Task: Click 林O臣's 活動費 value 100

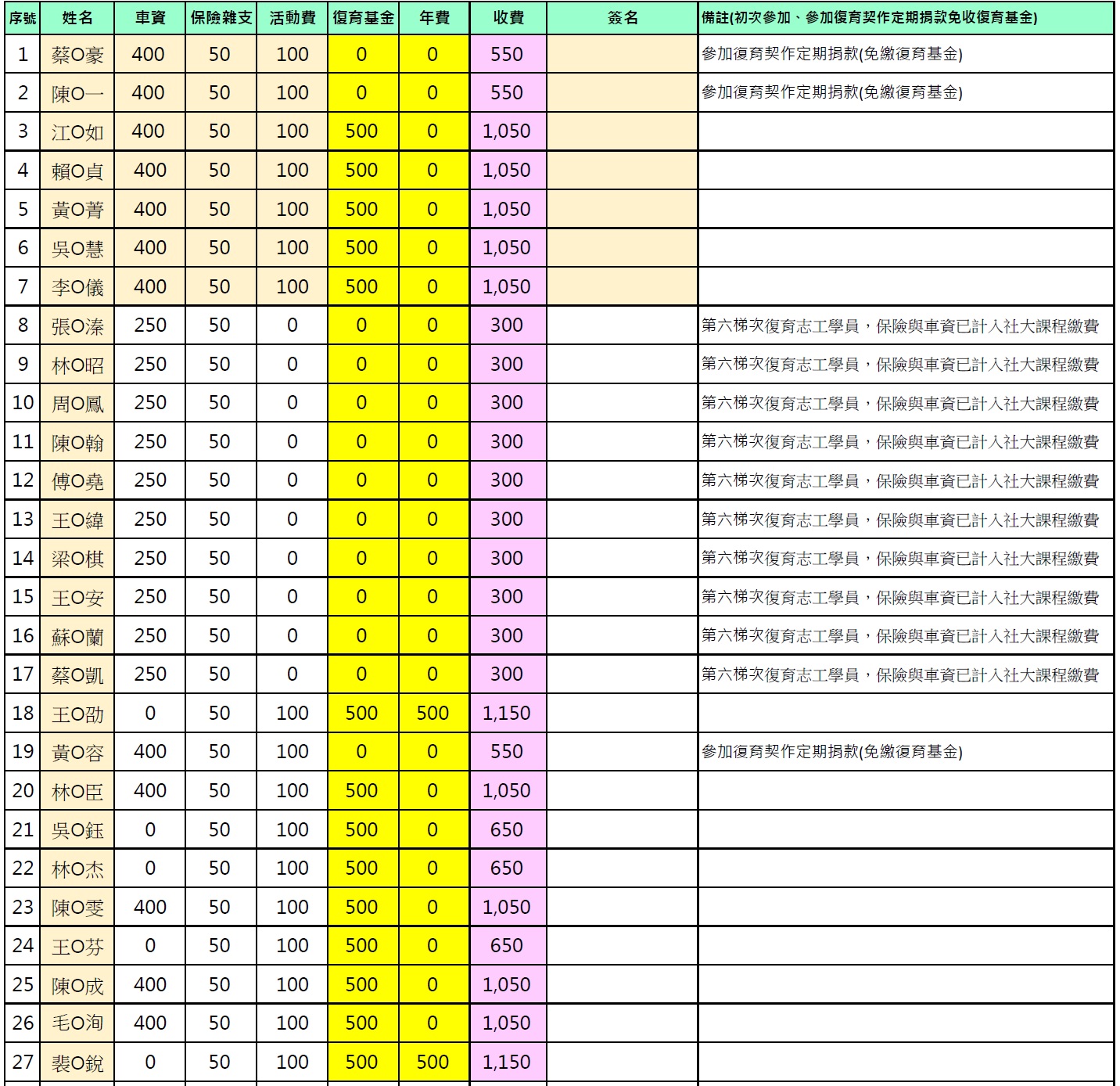Action: coord(293,791)
